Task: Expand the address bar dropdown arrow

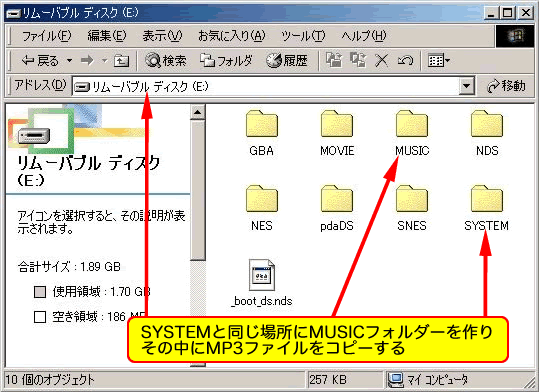Action: (466, 86)
